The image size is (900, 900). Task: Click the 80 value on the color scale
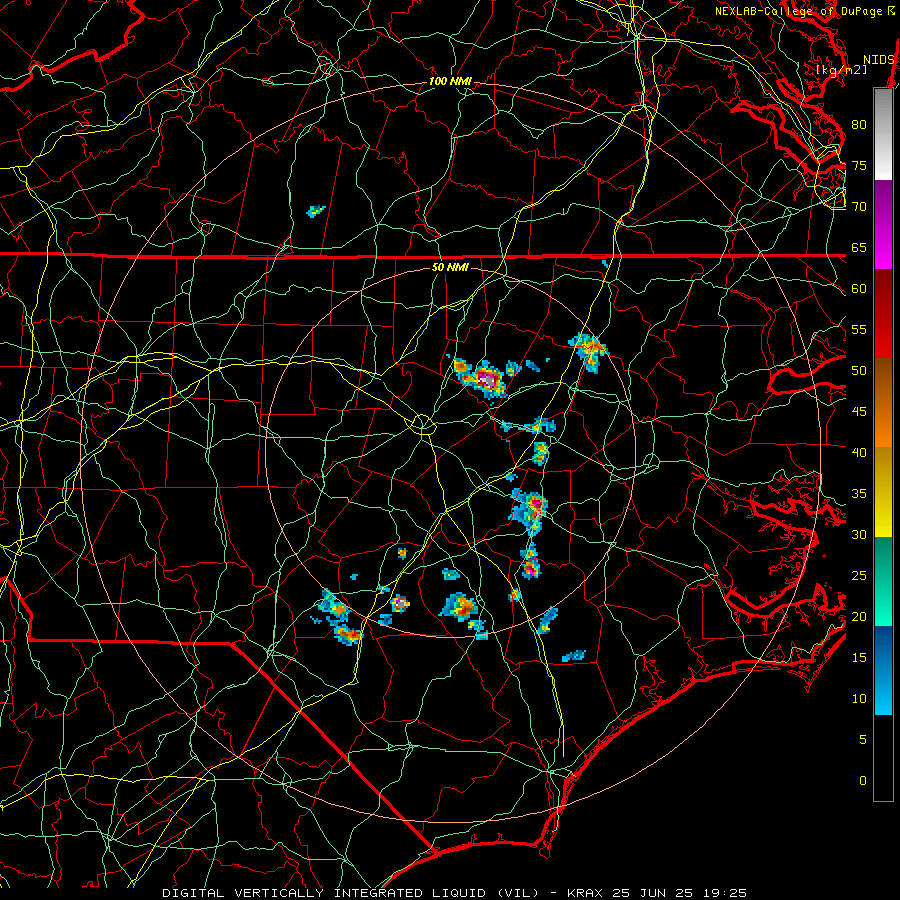[859, 125]
